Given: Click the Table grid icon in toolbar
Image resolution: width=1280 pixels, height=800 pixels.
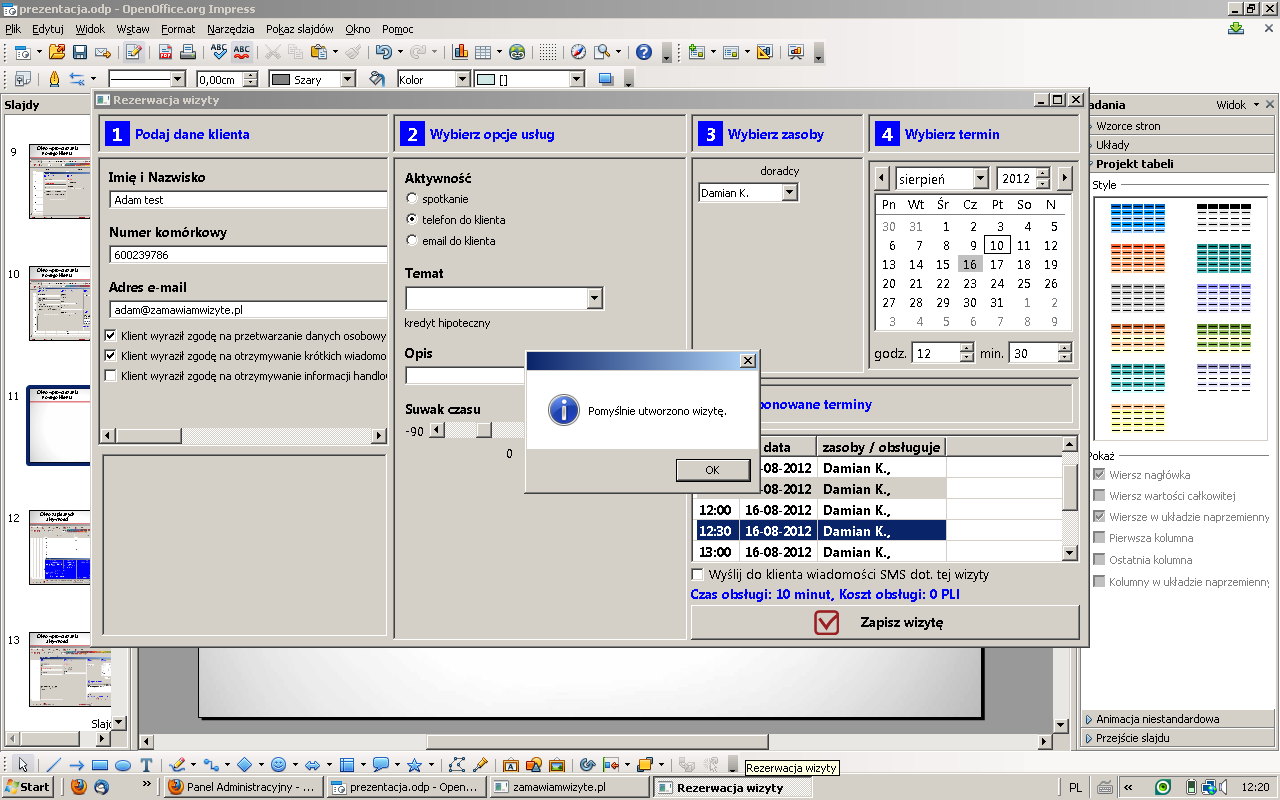Looking at the screenshot, I should pyautogui.click(x=482, y=52).
